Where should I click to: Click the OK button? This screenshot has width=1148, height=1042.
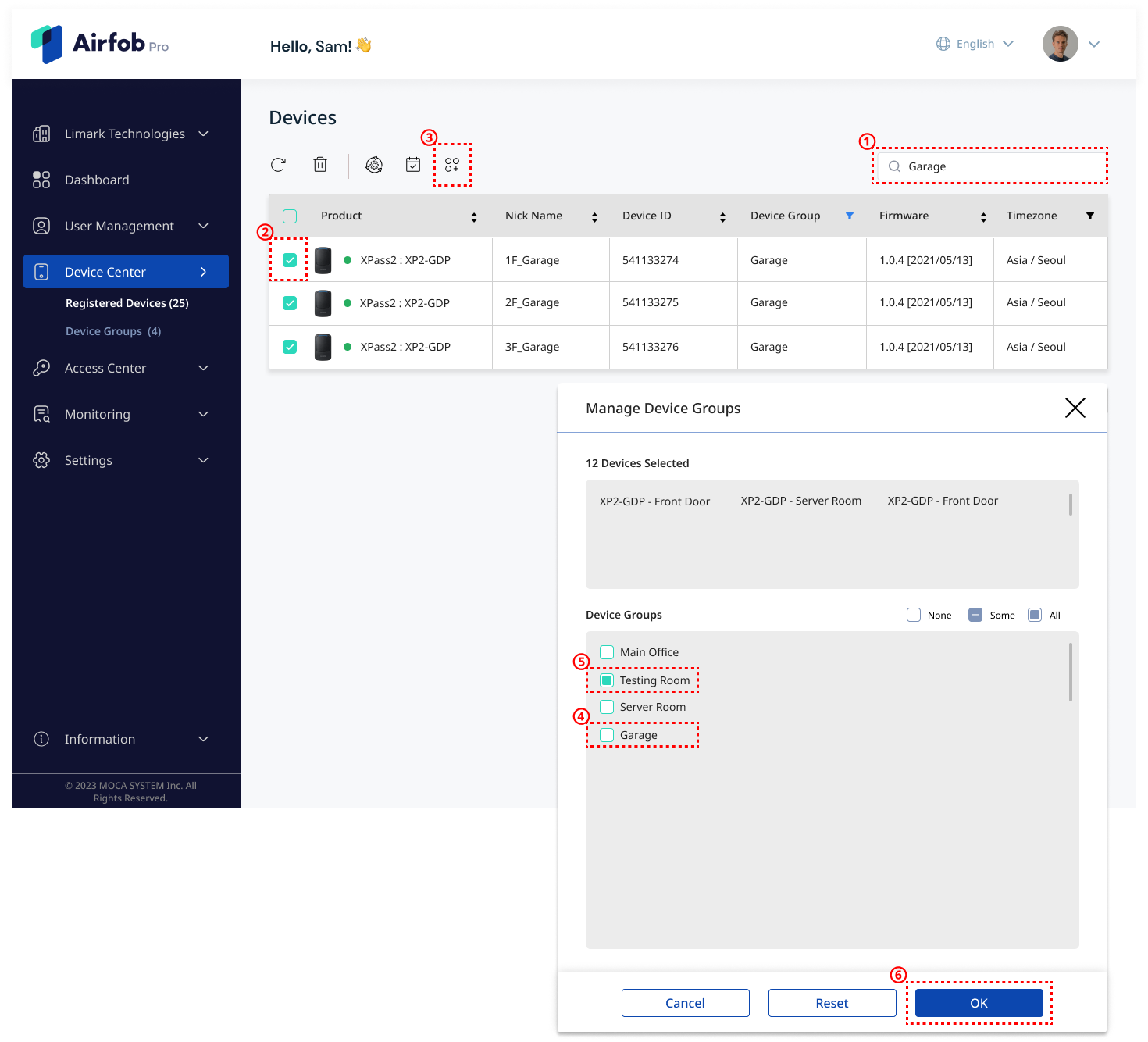click(979, 1003)
